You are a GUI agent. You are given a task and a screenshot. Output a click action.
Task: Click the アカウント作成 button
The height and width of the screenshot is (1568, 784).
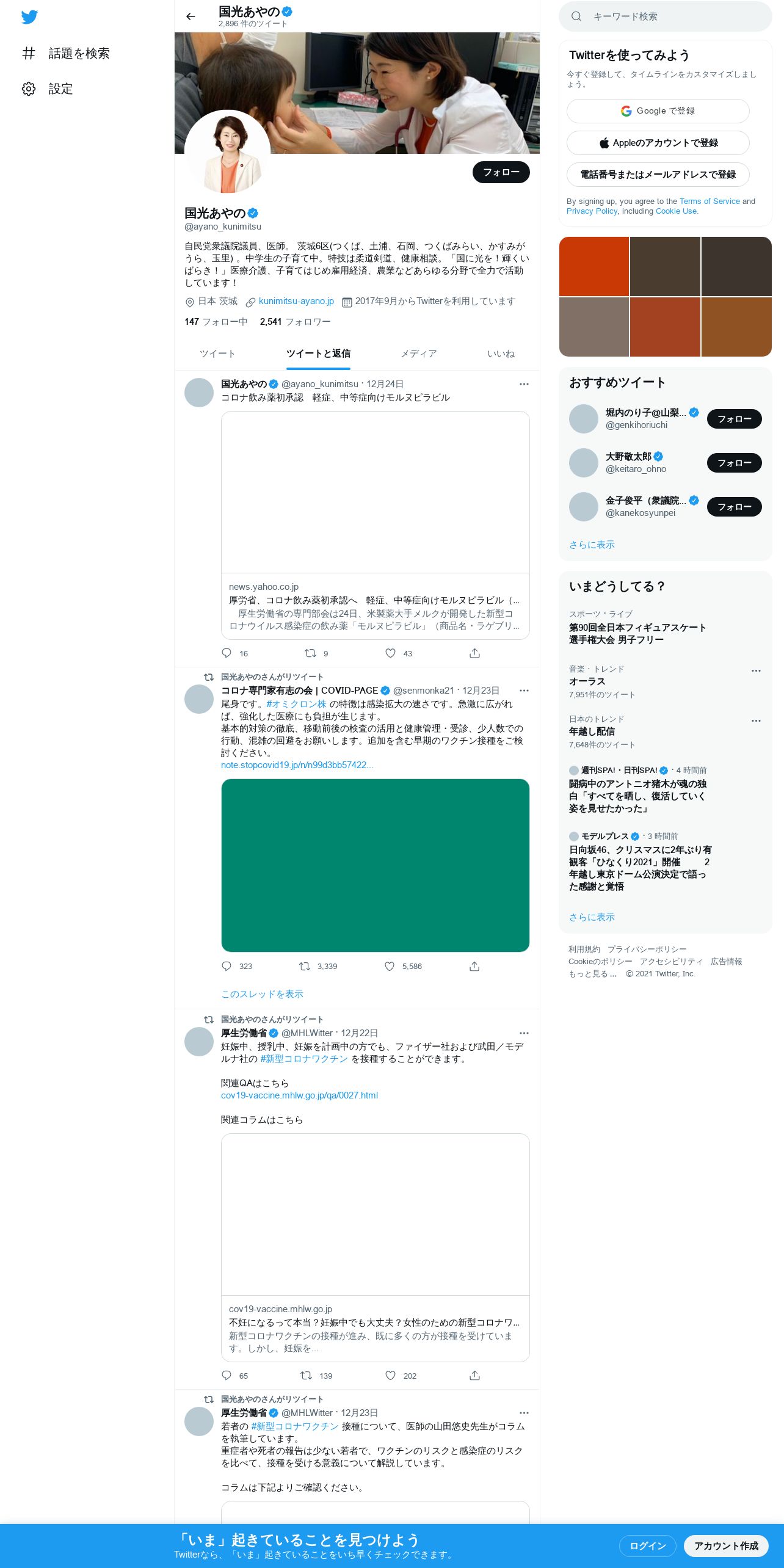[726, 1546]
